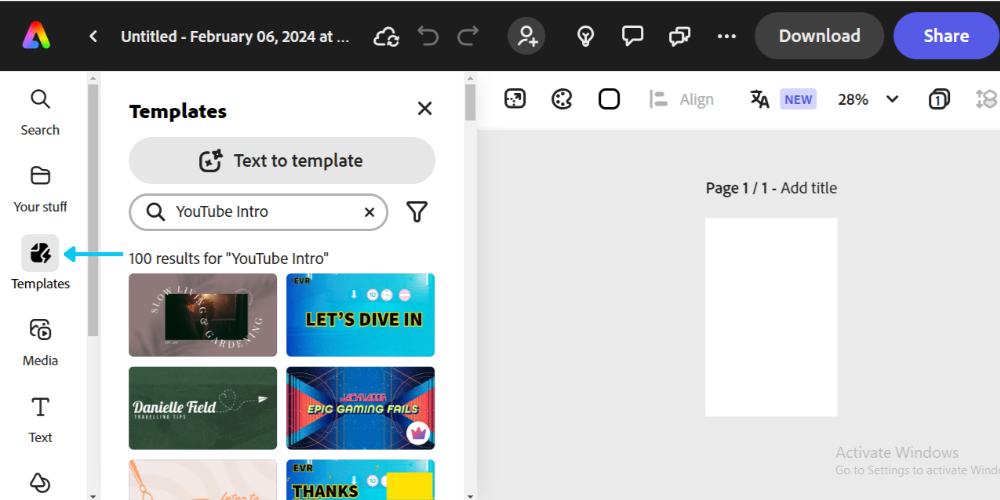This screenshot has width=1000, height=500.
Task: Open Search in the left sidebar
Action: point(40,112)
